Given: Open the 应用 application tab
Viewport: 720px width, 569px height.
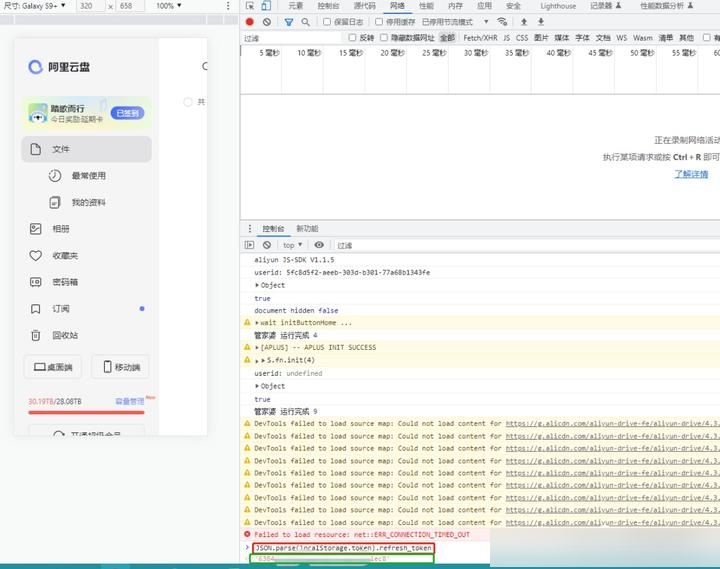Looking at the screenshot, I should (x=484, y=6).
